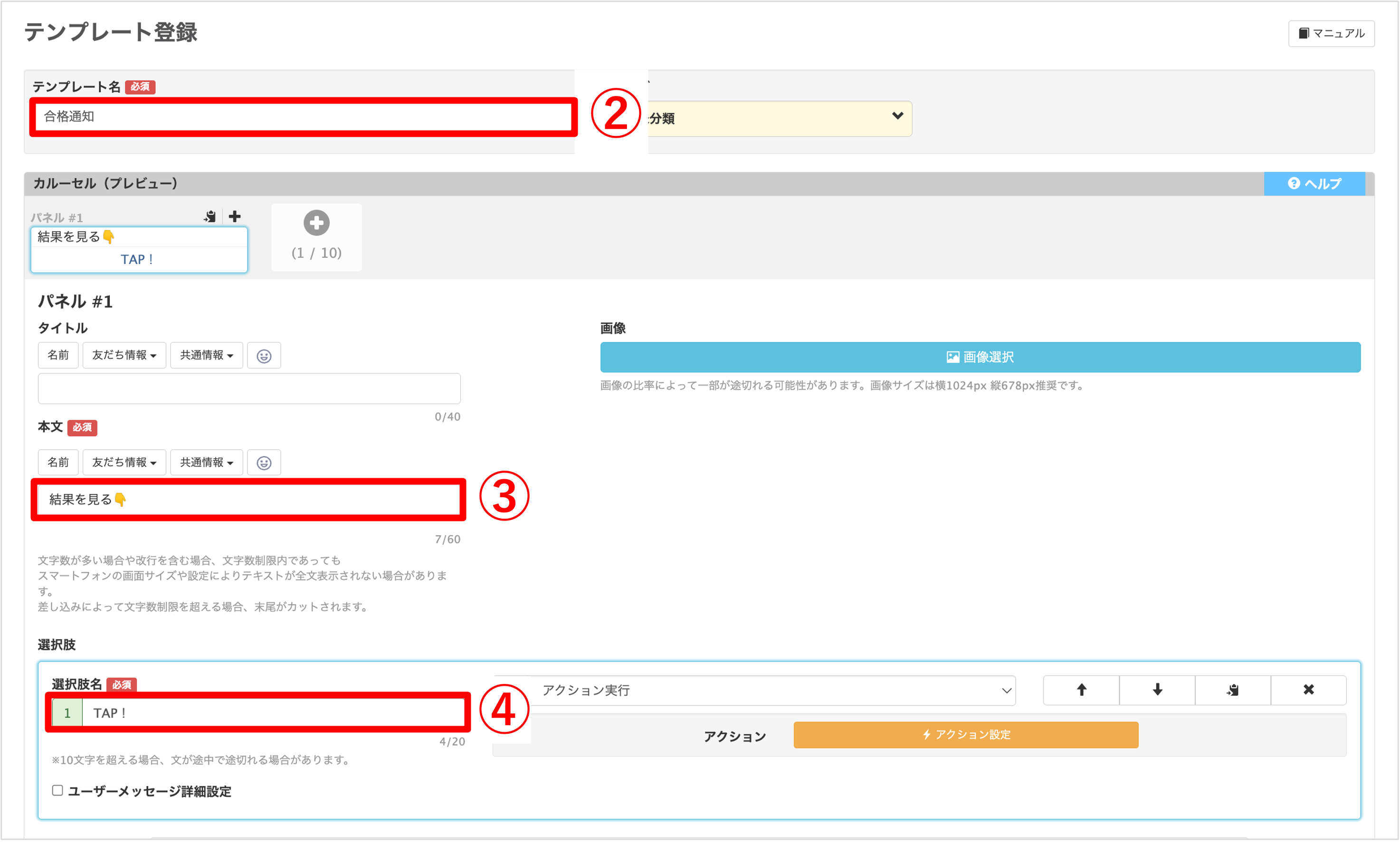Click the テンプレート名 input field
This screenshot has width=1400, height=842.
[x=304, y=117]
